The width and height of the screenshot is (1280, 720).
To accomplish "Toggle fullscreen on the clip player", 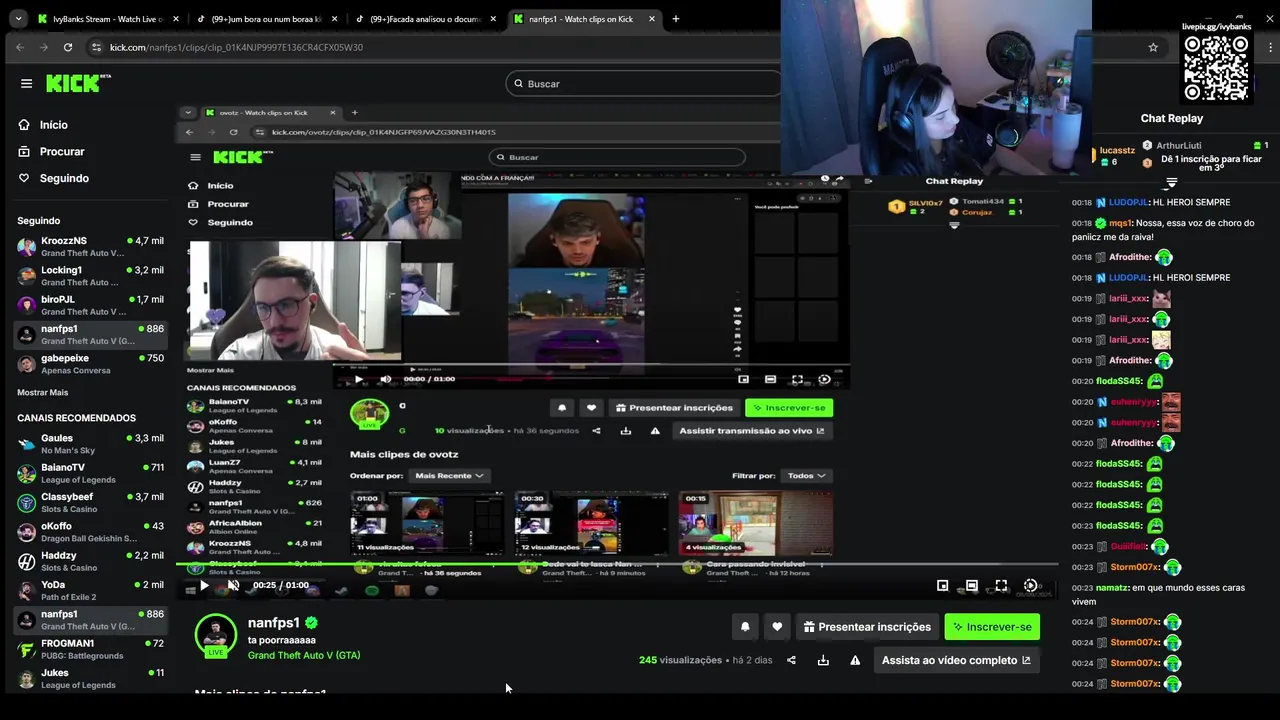I will point(1001,586).
